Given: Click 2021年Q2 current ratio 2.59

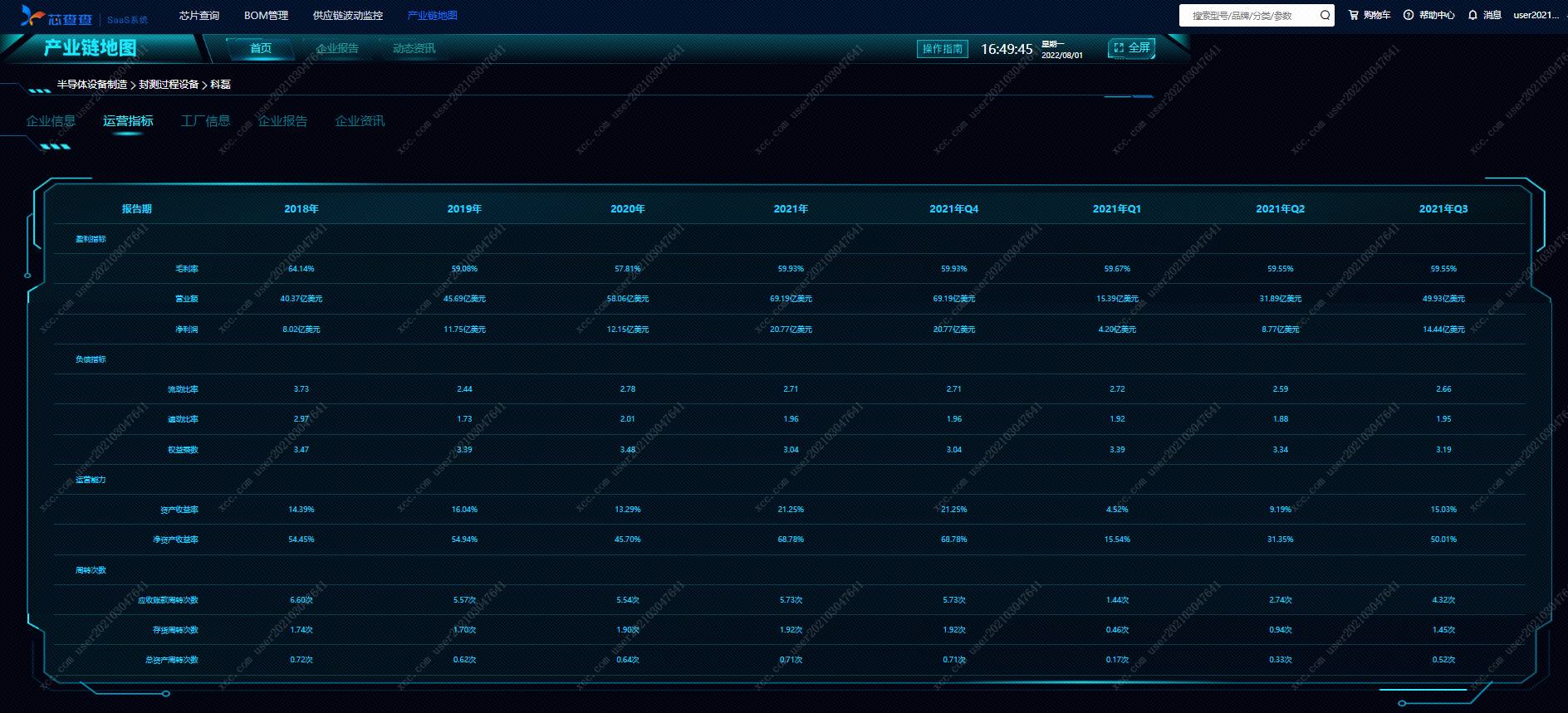Looking at the screenshot, I should coord(1281,389).
